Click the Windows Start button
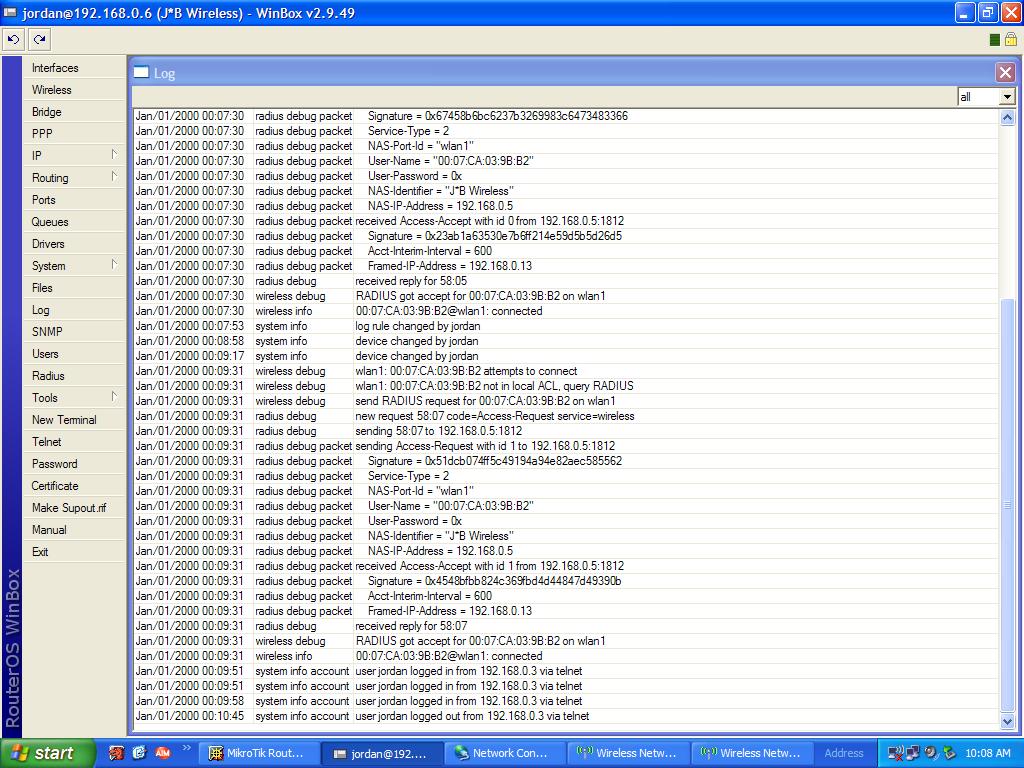The image size is (1024, 768). pos(46,753)
